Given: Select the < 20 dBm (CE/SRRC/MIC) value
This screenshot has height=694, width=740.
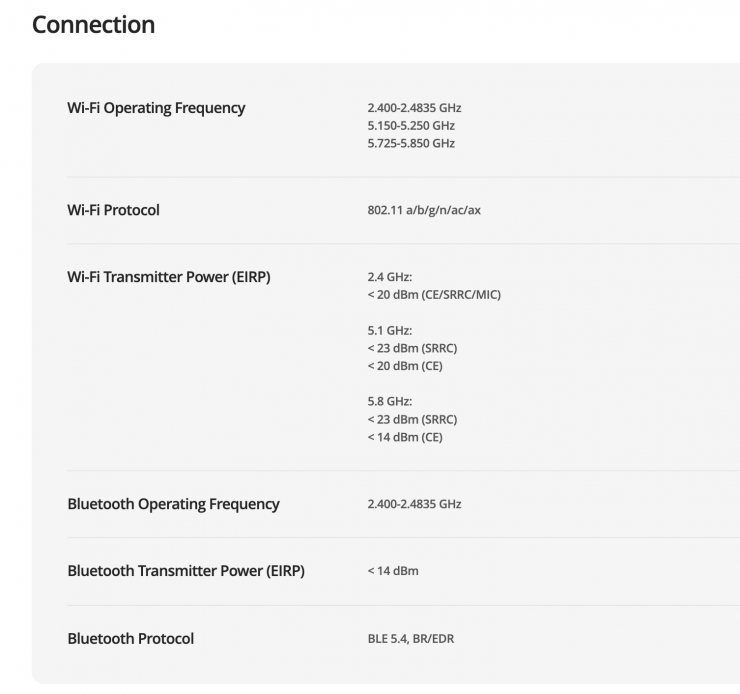Looking at the screenshot, I should pos(434,295).
